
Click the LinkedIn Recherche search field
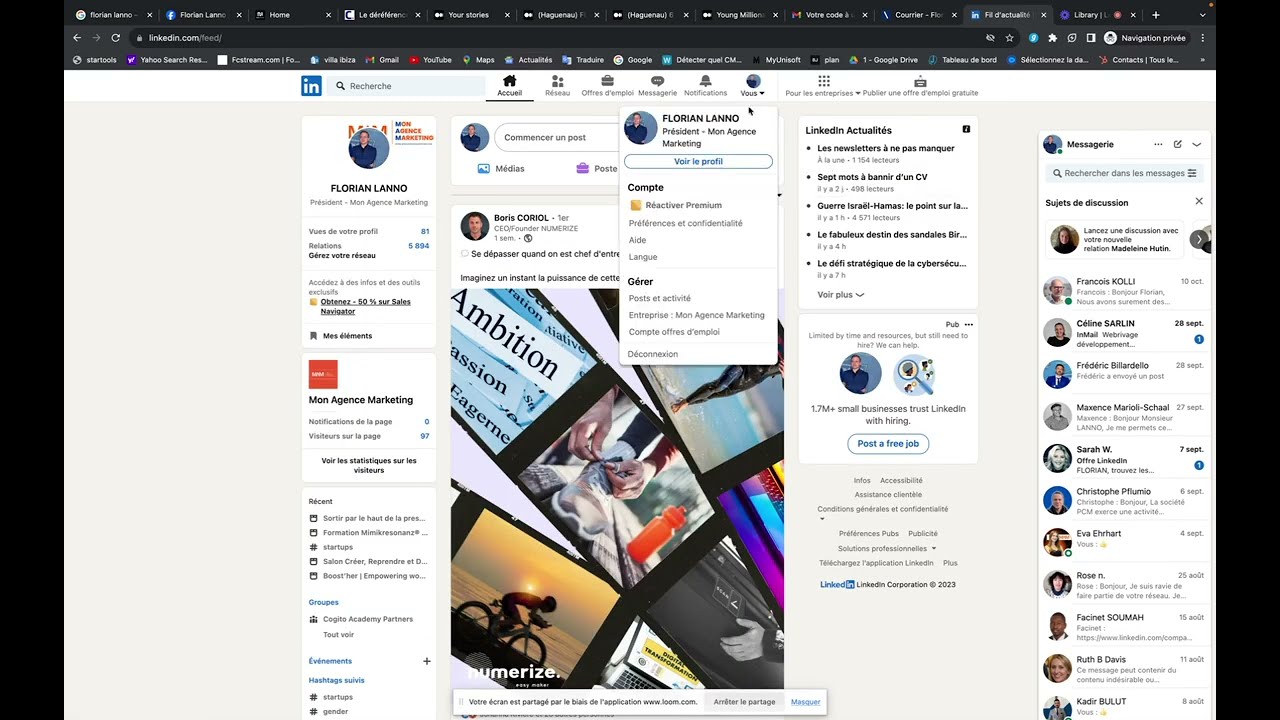coord(405,86)
